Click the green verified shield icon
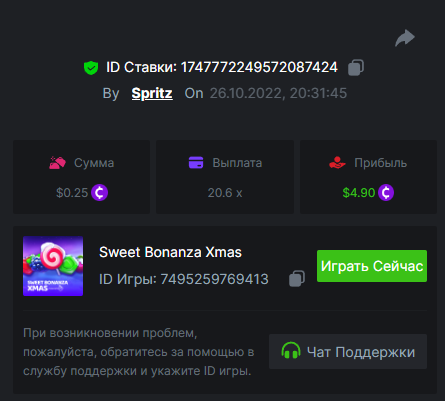445x401 pixels. point(91,68)
